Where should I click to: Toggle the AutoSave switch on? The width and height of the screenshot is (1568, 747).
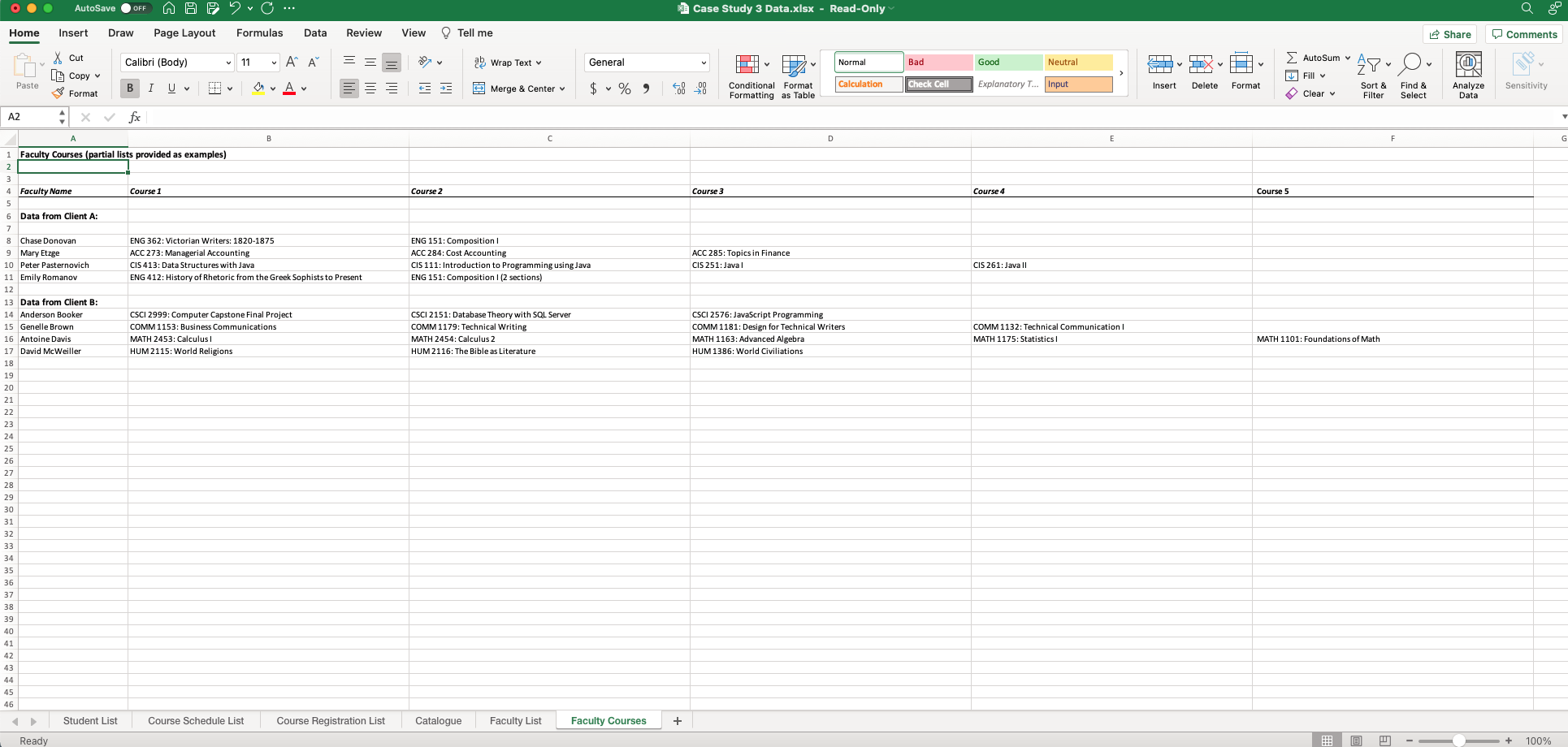pos(136,8)
